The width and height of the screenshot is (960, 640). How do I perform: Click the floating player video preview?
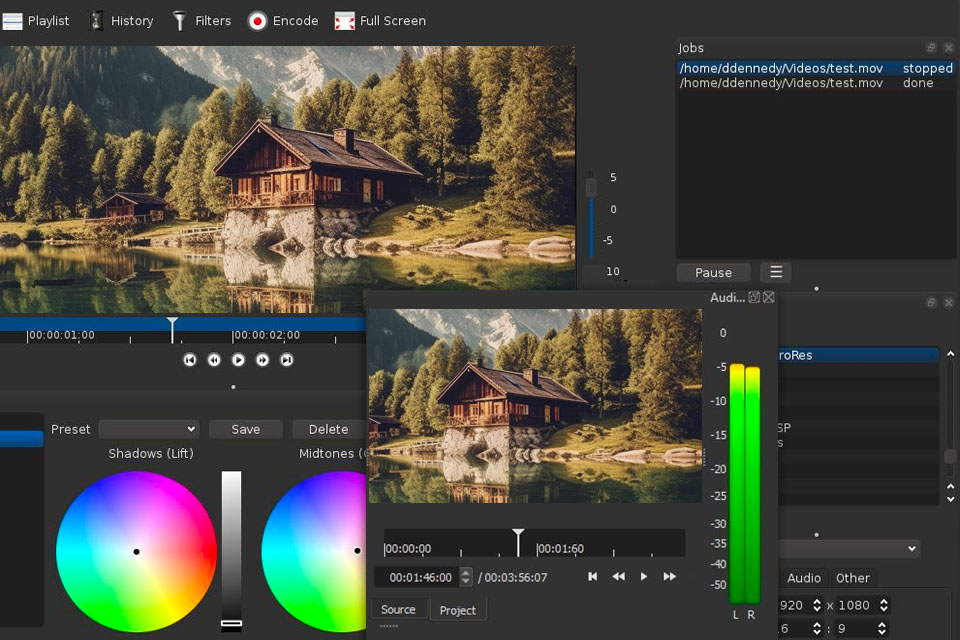click(534, 405)
